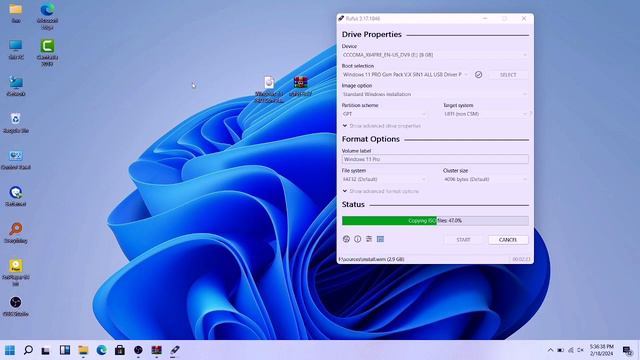This screenshot has height=360, width=640.
Task: Open the Boot selection dropdown
Action: [x=406, y=75]
